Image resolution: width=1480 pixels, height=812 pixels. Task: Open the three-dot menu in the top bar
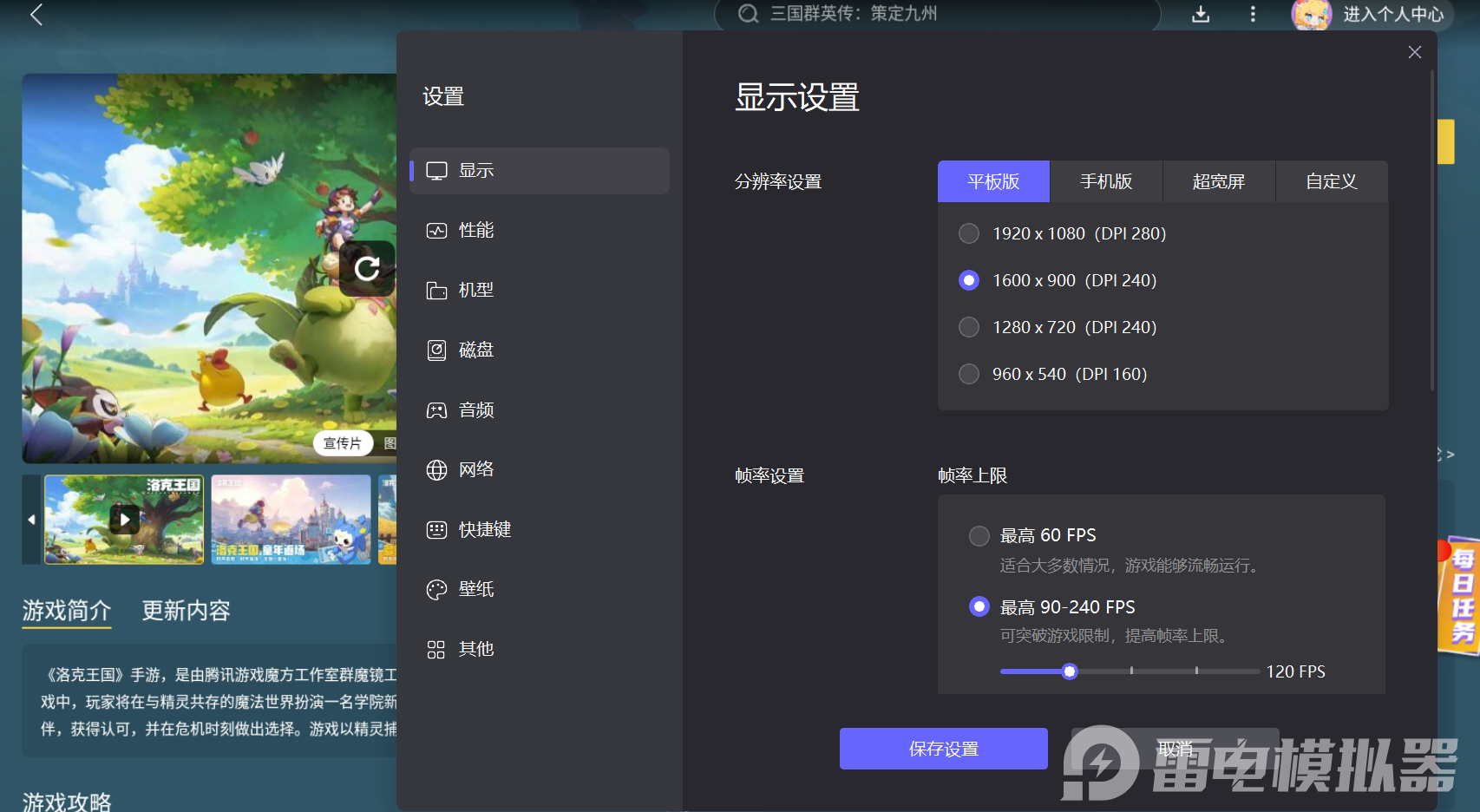[1253, 14]
